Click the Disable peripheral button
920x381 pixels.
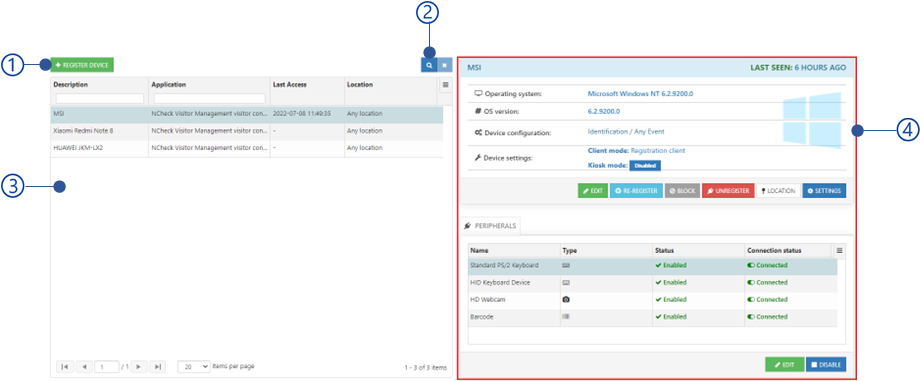pyautogui.click(x=826, y=365)
